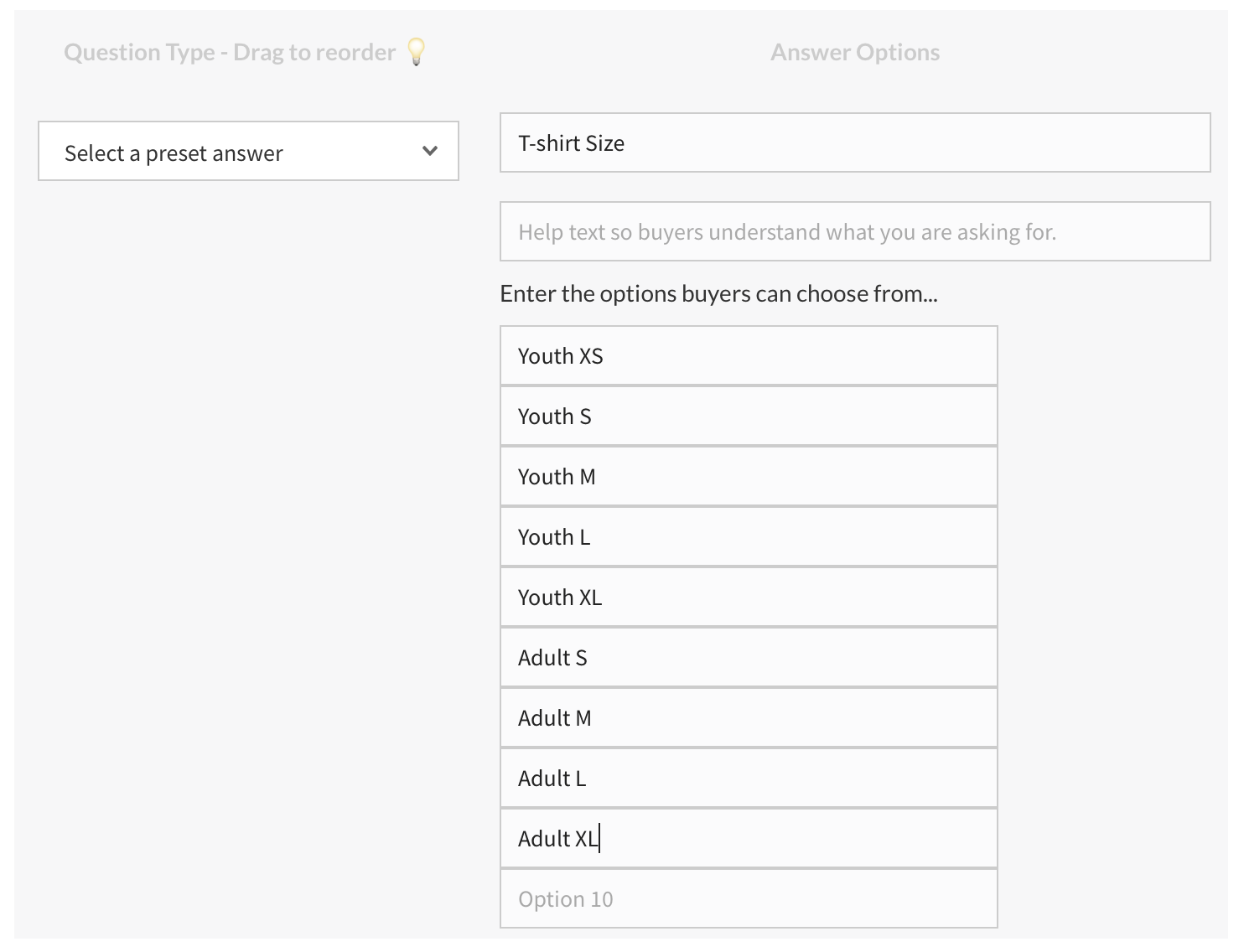Click the 'Question Type' header text
The width and height of the screenshot is (1244, 952).
click(139, 53)
